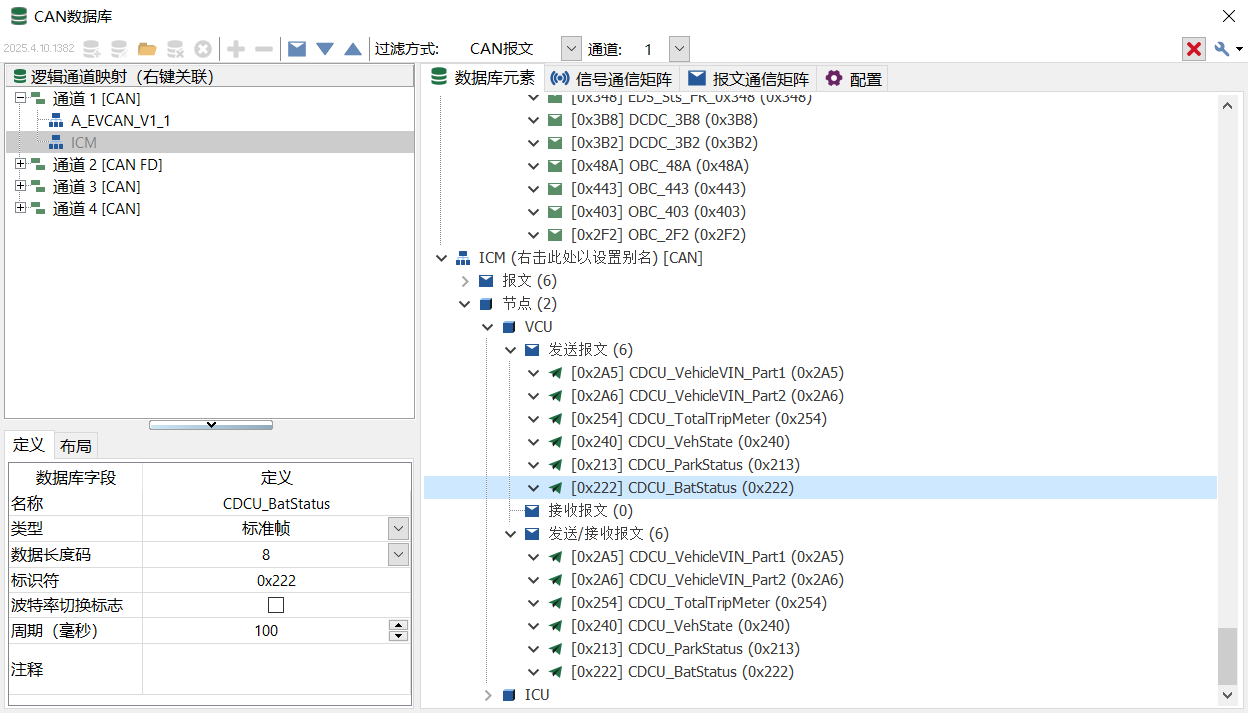Open the 类型 标准帧 dropdown arrow
This screenshot has height=713, width=1248.
(x=399, y=529)
